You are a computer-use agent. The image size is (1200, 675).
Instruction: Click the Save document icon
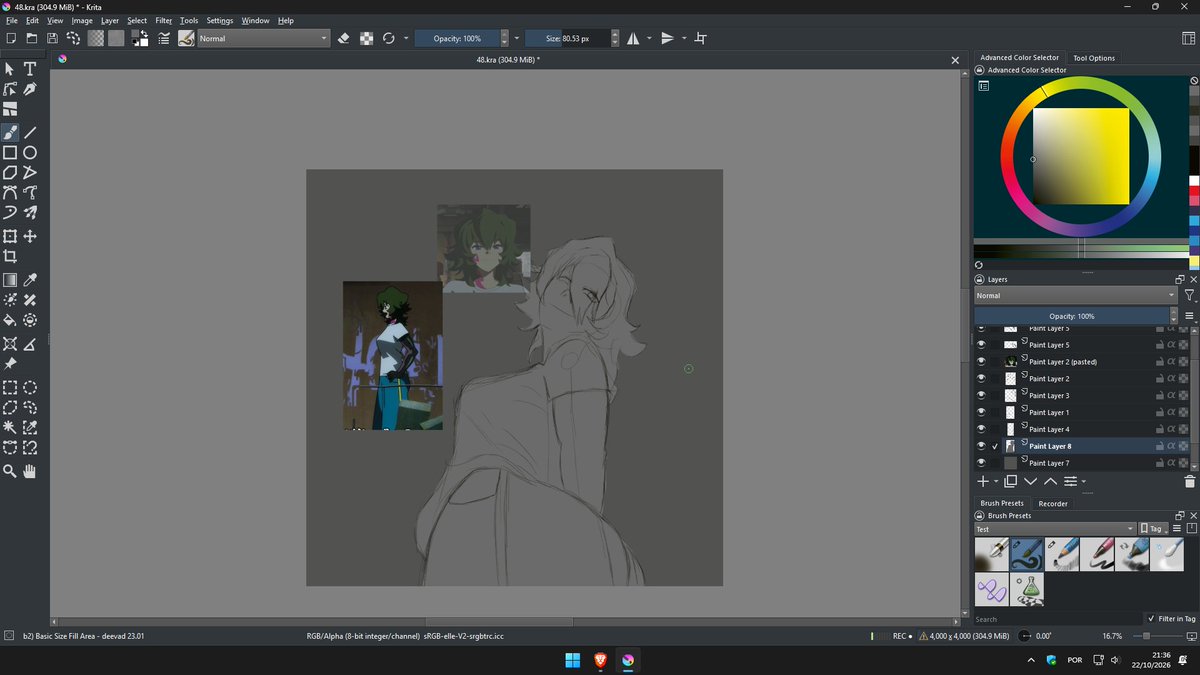(x=52, y=38)
